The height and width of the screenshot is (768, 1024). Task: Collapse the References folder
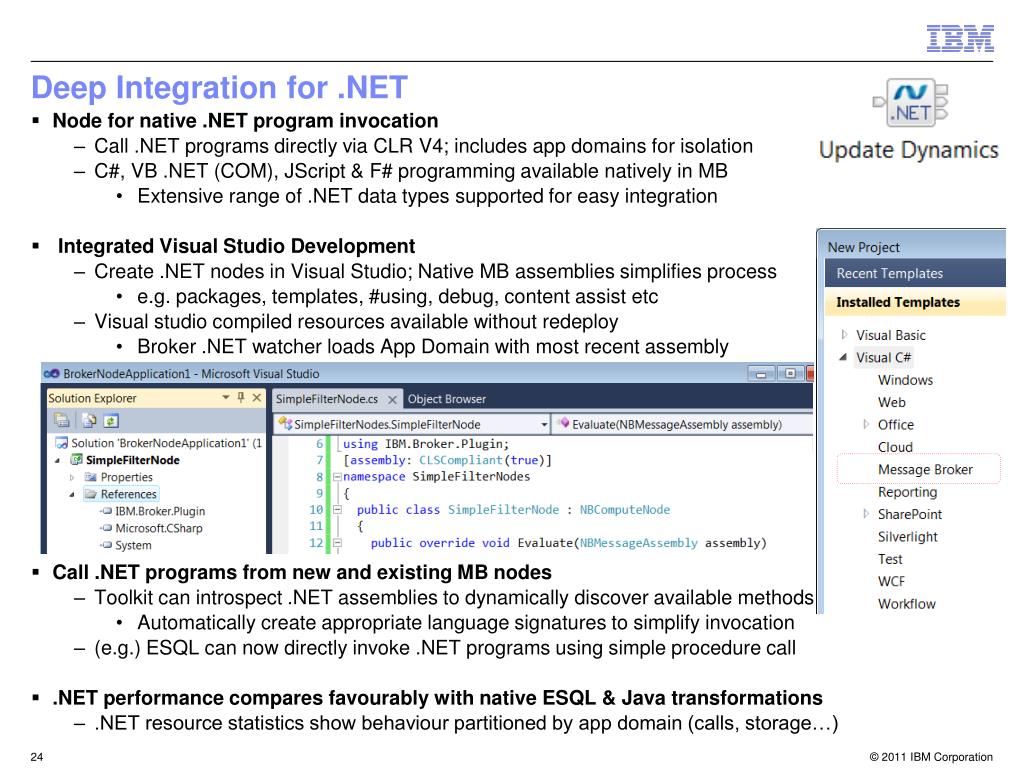(x=72, y=494)
